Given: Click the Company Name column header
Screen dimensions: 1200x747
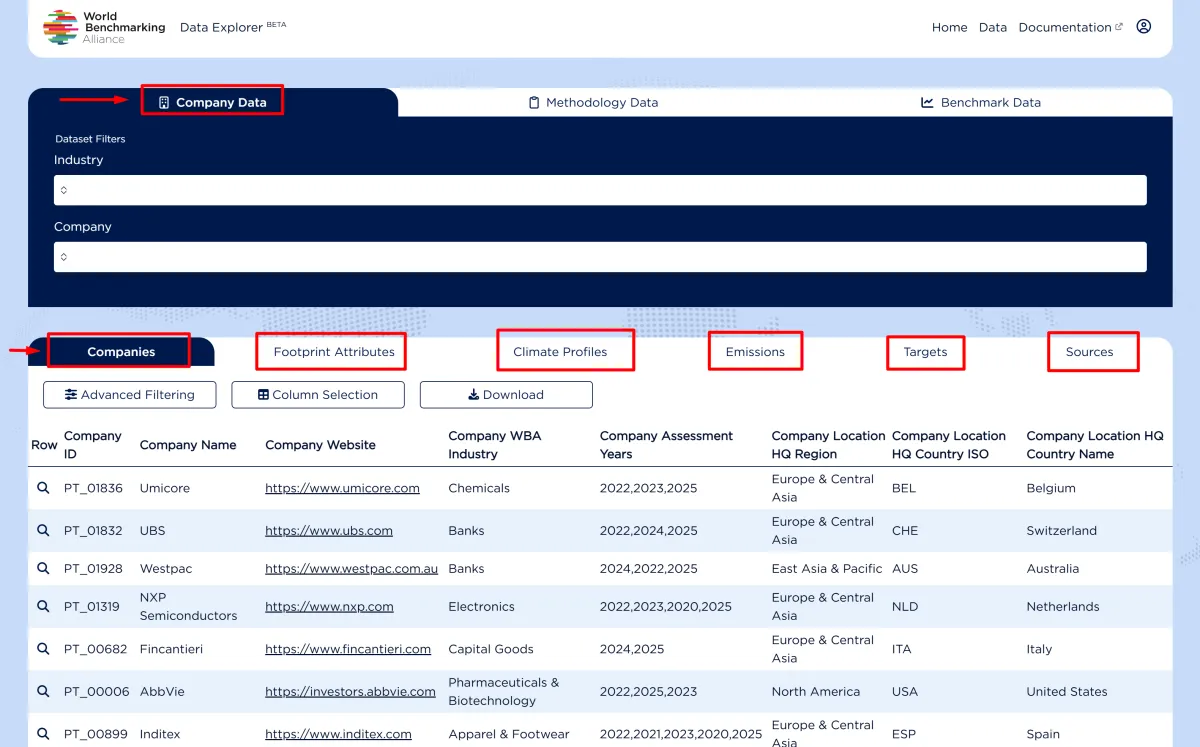Looking at the screenshot, I should pos(188,445).
